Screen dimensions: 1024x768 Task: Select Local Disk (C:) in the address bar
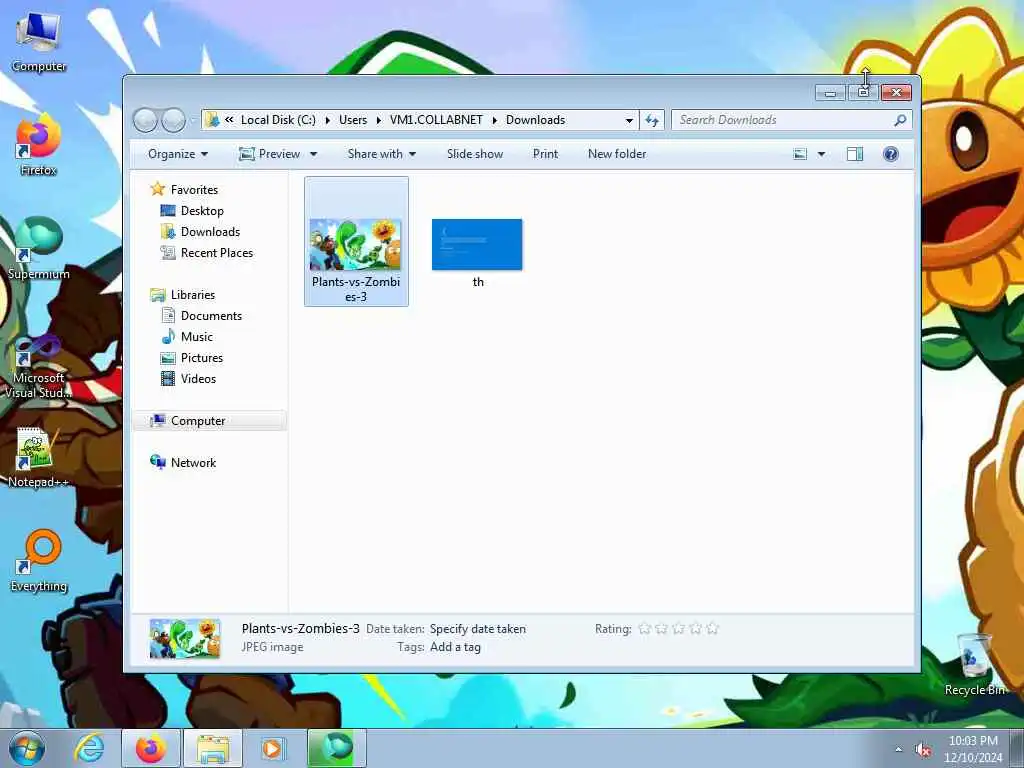(278, 120)
